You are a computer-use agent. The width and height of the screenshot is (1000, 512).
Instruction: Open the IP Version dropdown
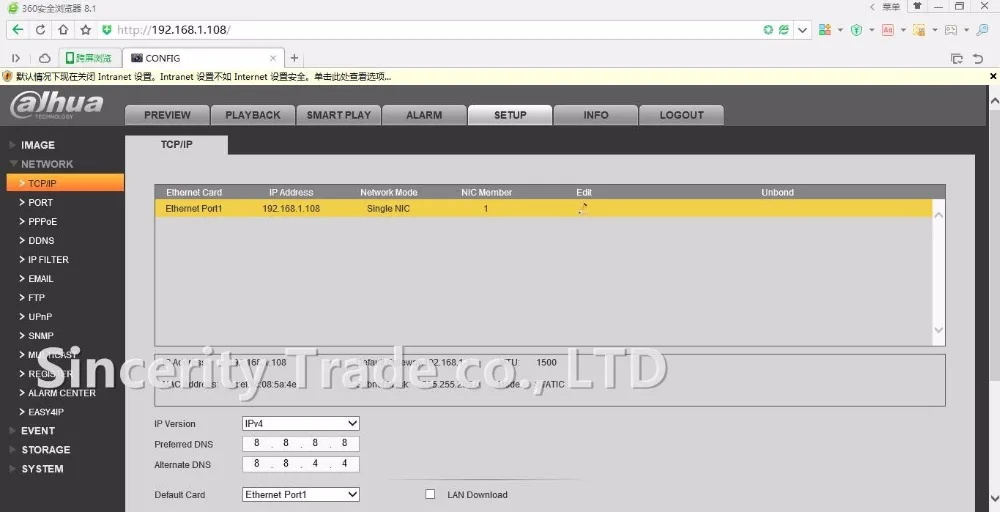coord(300,423)
